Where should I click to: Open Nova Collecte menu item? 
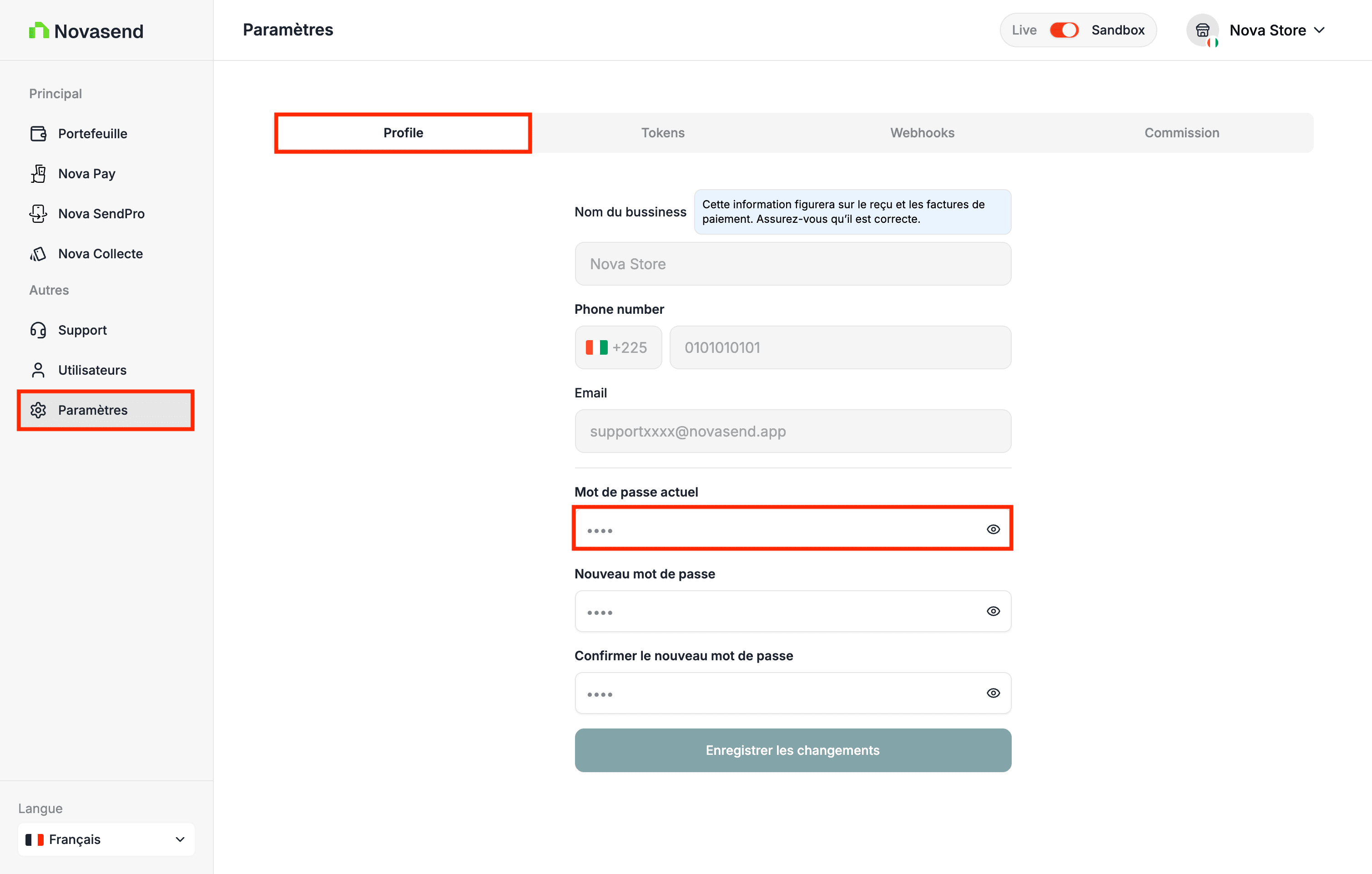point(106,253)
